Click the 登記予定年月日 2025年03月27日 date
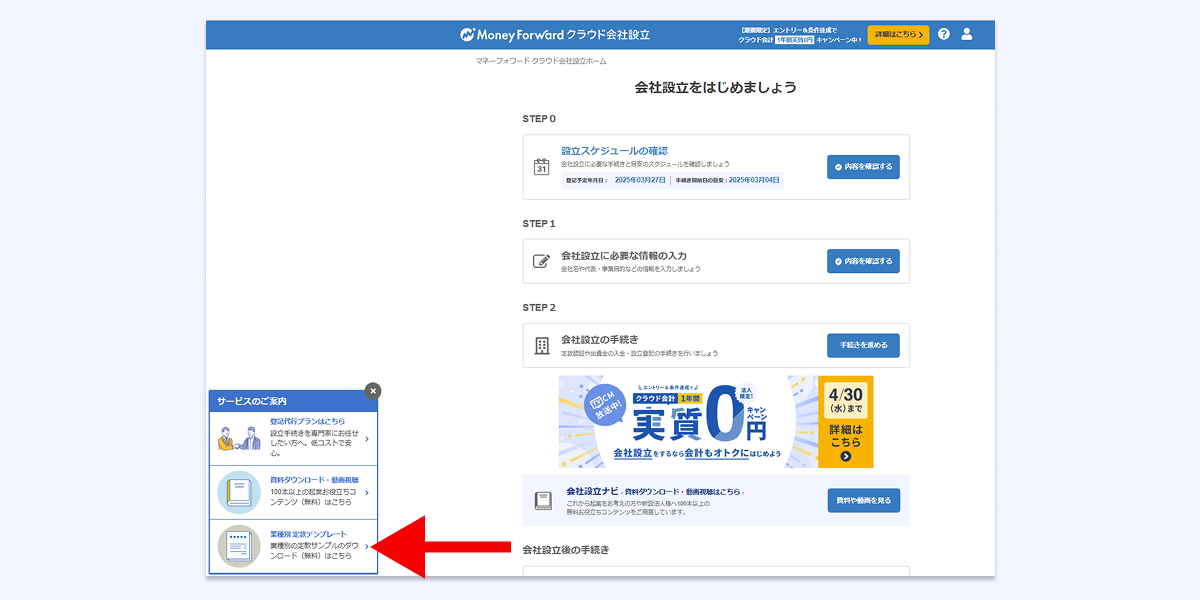The width and height of the screenshot is (1200, 600). pyautogui.click(x=640, y=180)
